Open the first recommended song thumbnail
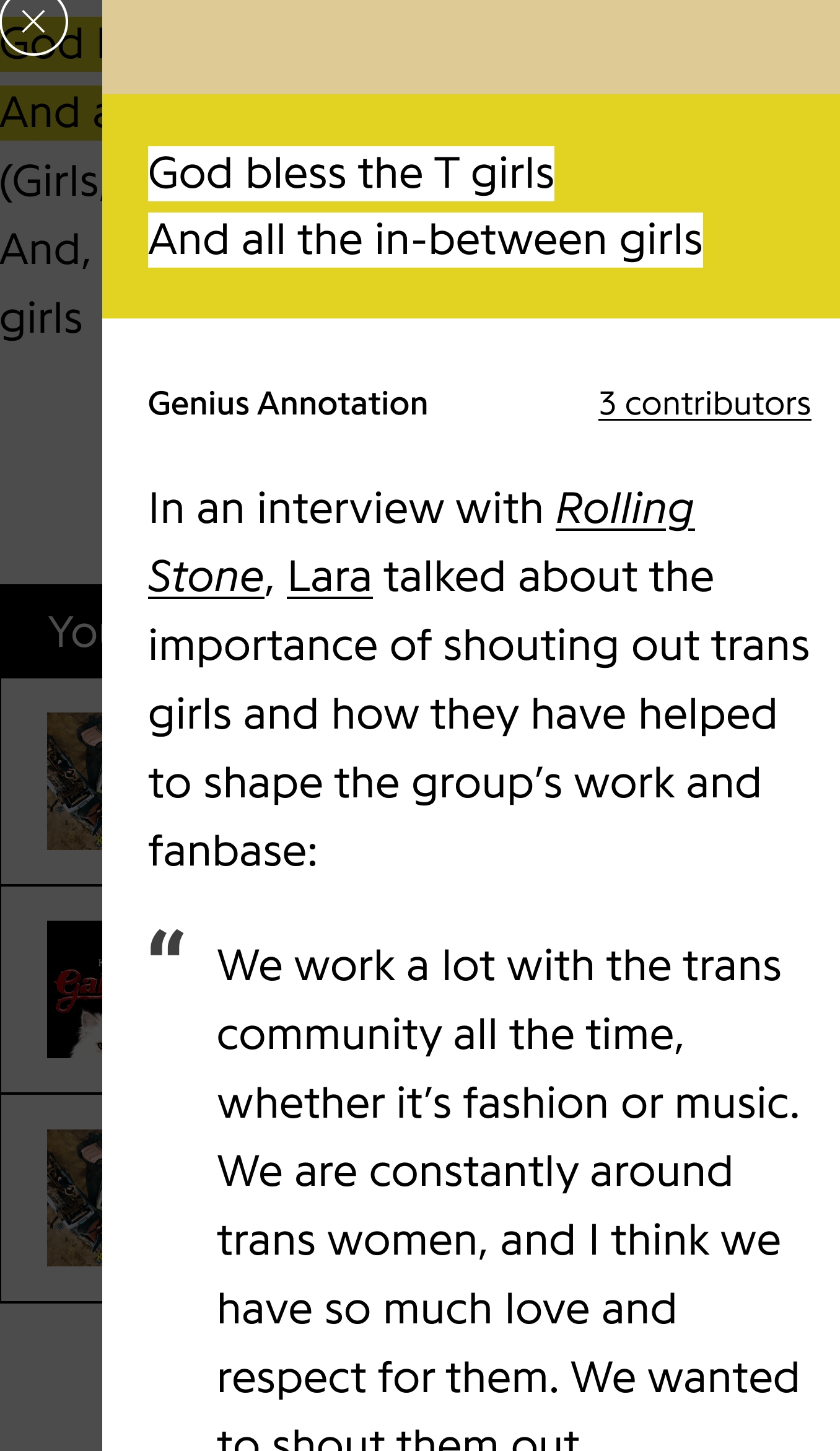Image resolution: width=840 pixels, height=1451 pixels. click(x=74, y=781)
